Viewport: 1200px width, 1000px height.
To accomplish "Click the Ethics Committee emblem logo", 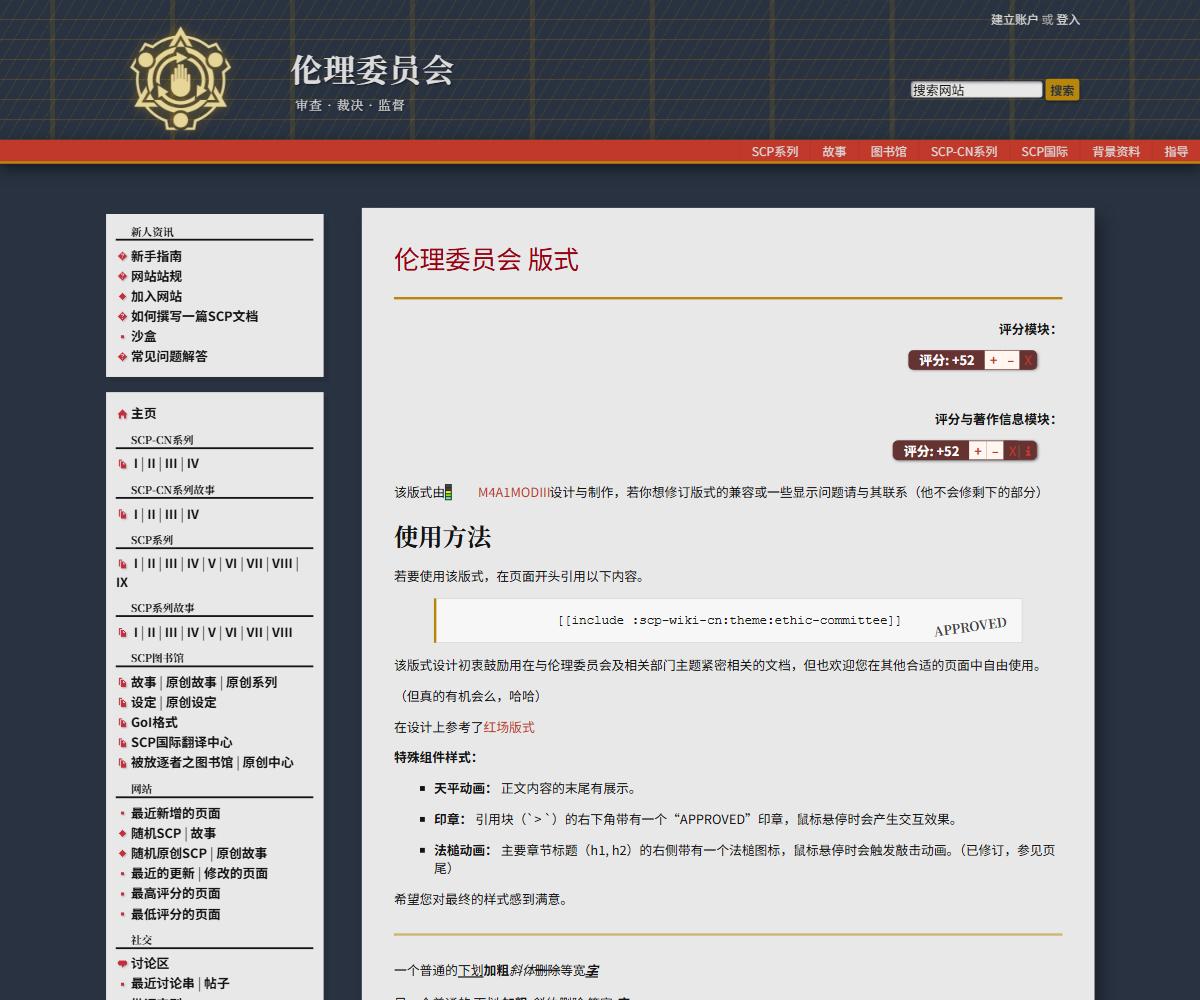I will pos(180,80).
